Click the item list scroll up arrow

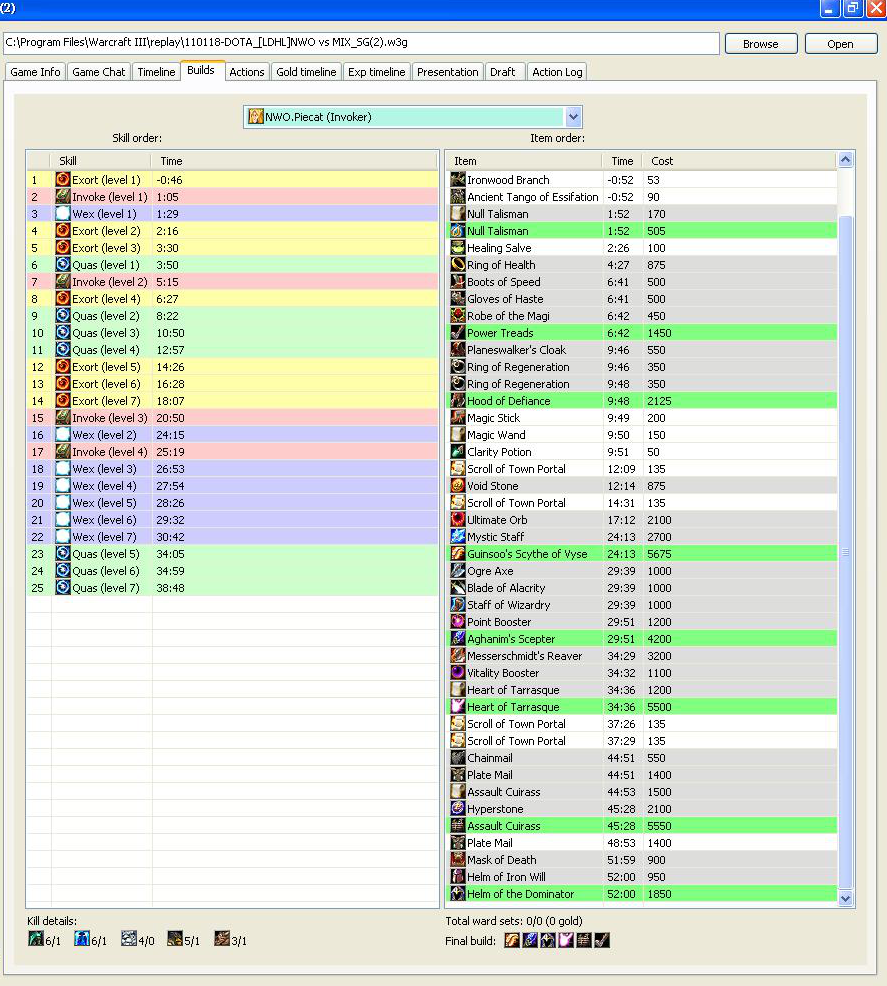pos(846,160)
